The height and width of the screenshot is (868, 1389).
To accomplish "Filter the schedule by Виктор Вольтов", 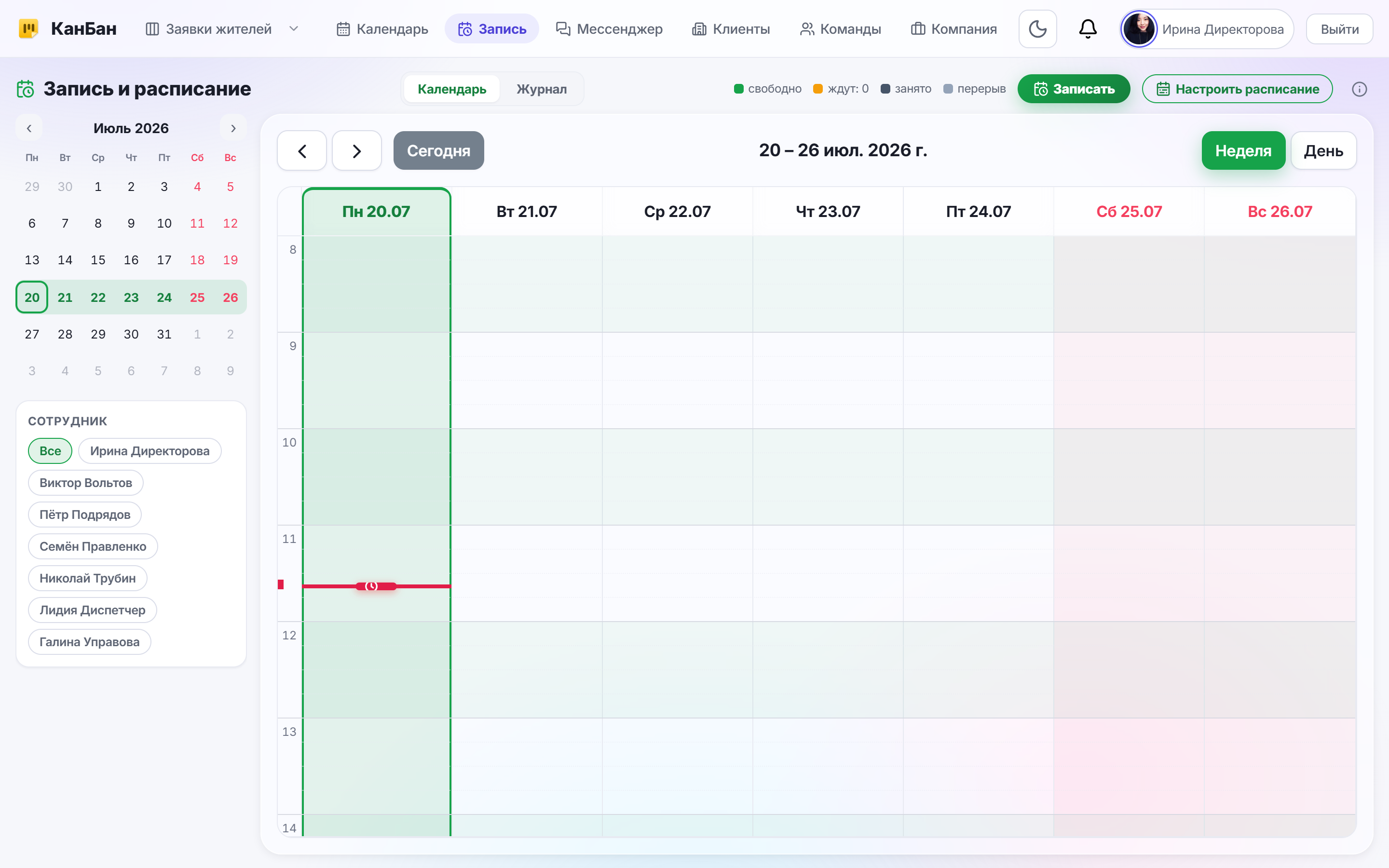I will [x=85, y=483].
